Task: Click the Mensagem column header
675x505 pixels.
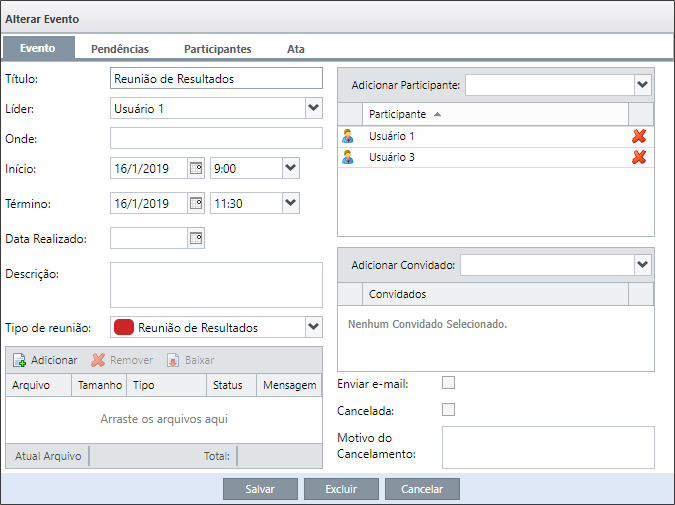Action: [x=289, y=385]
